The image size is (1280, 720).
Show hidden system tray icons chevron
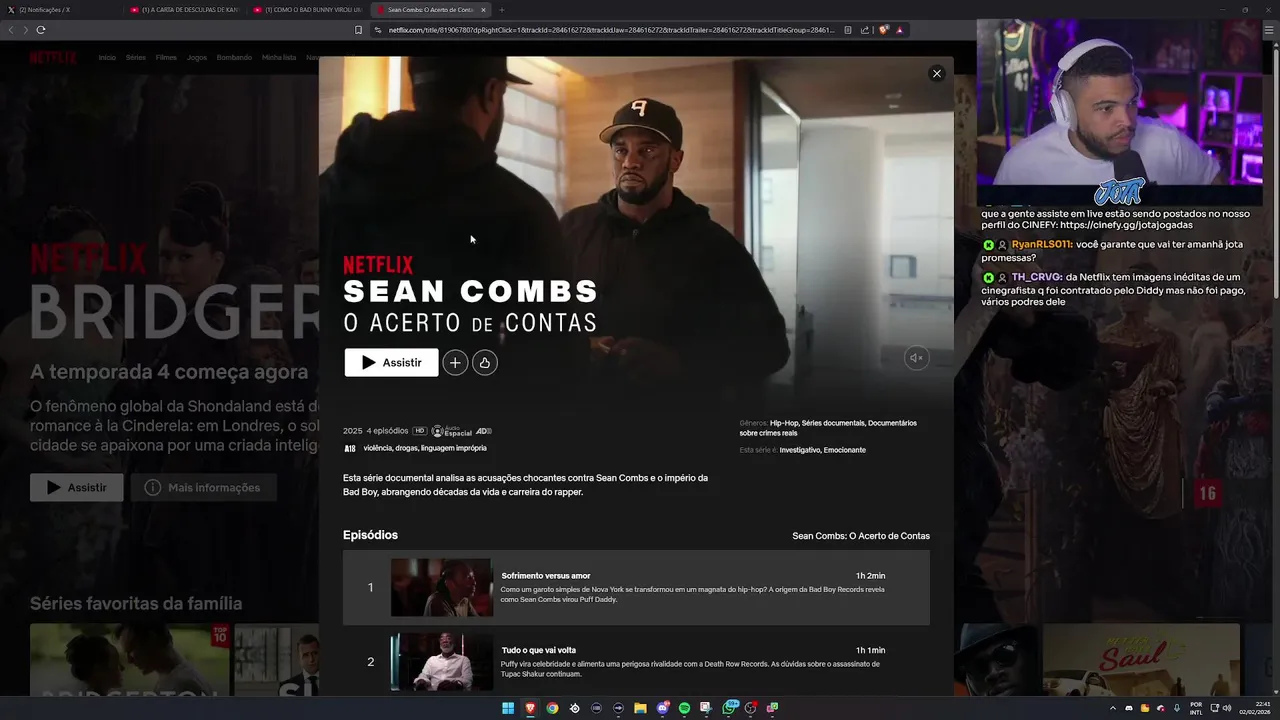point(1113,708)
